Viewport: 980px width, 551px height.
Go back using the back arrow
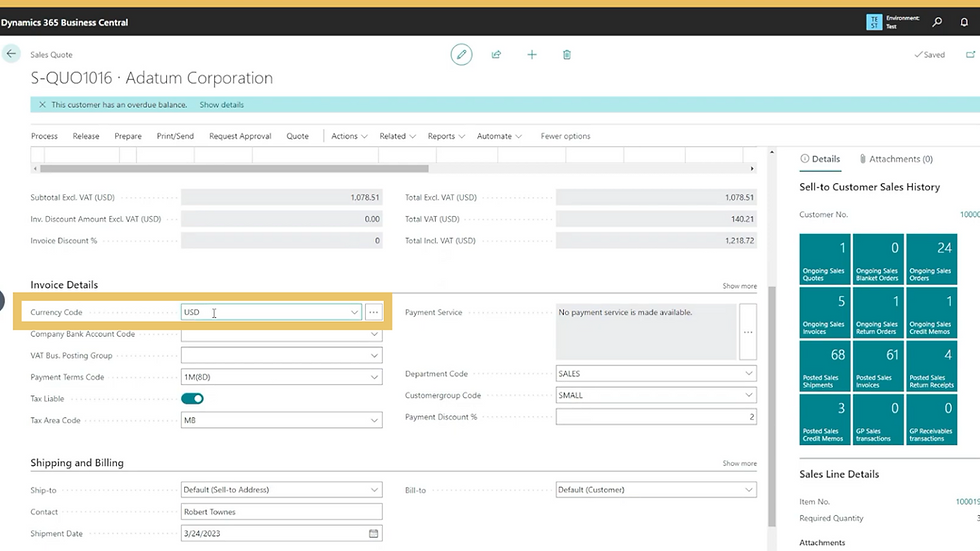(x=11, y=54)
